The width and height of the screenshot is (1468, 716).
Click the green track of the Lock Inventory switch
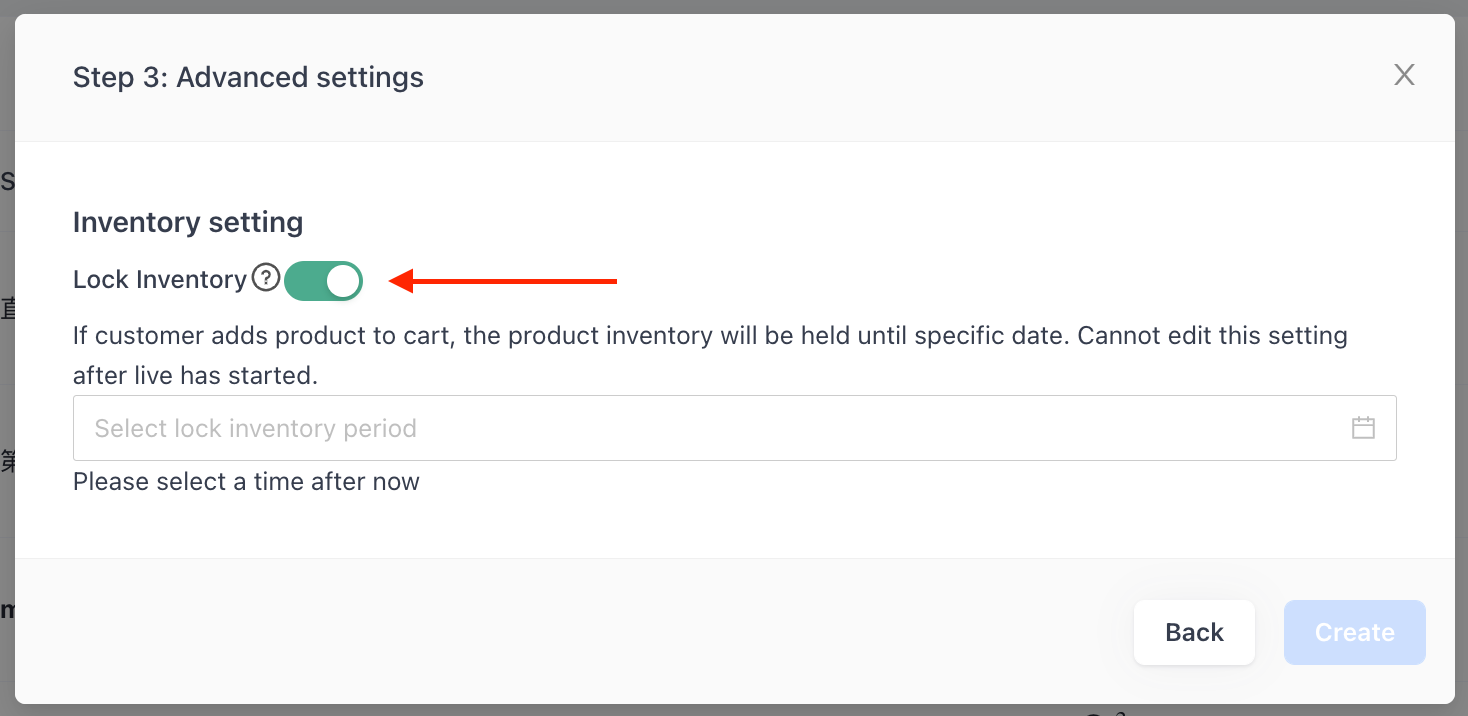pos(304,281)
